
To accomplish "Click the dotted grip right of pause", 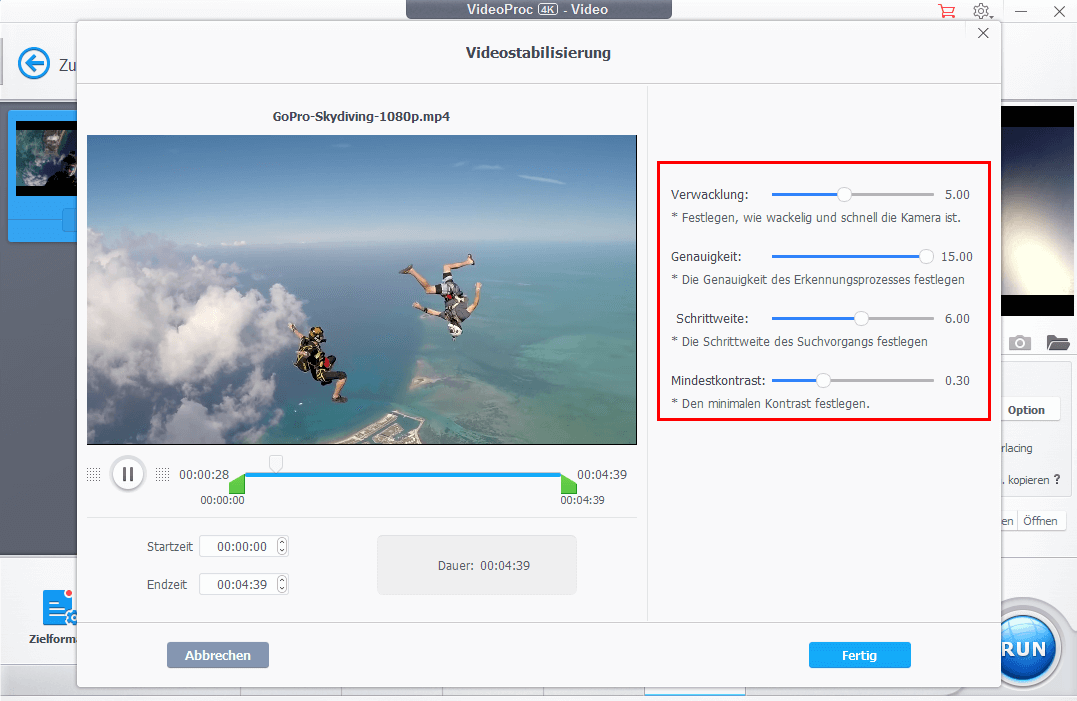I will click(x=162, y=475).
